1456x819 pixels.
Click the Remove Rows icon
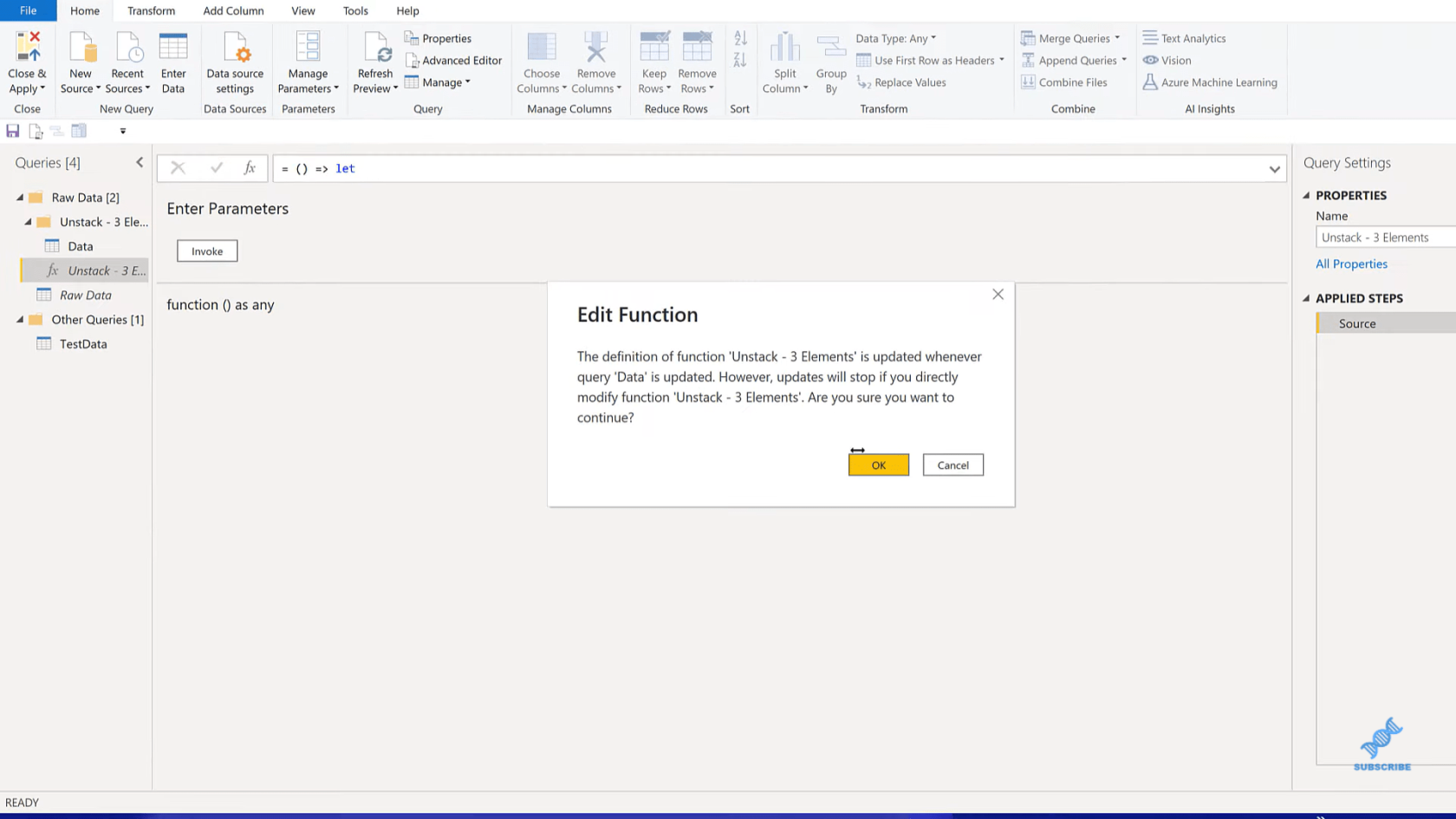tap(697, 47)
